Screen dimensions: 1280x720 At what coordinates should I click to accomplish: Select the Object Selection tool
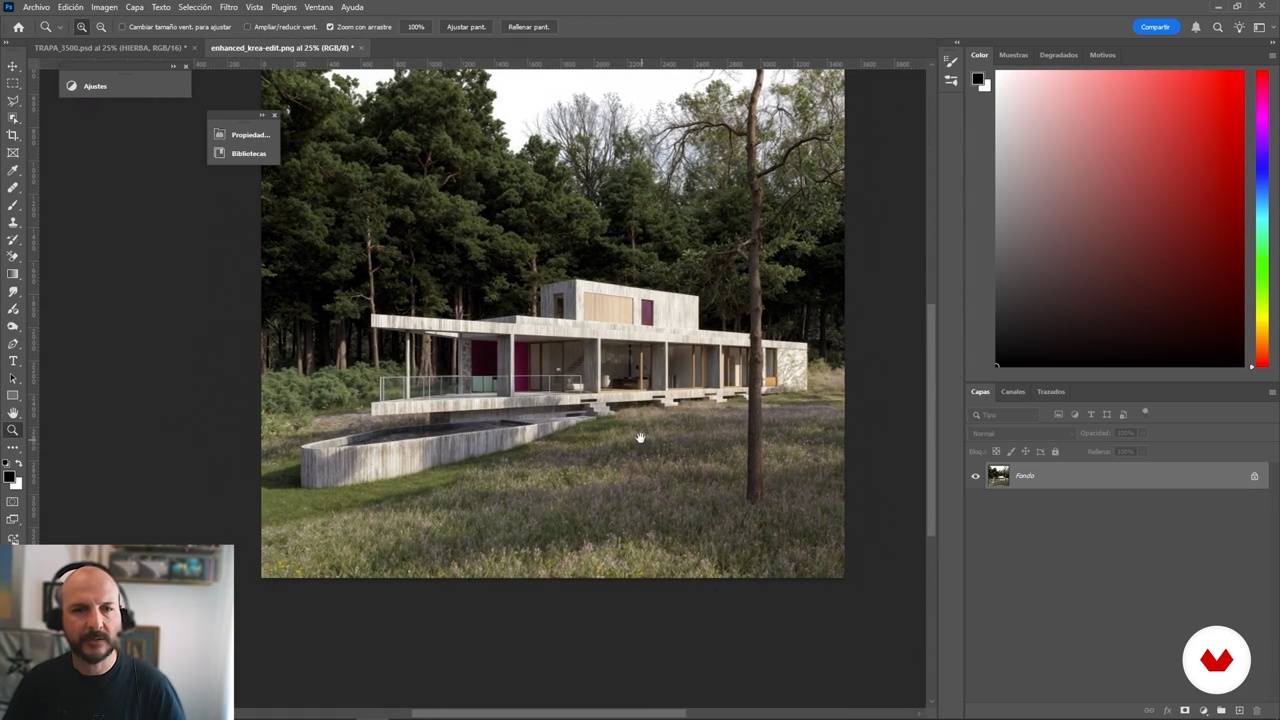(x=13, y=118)
